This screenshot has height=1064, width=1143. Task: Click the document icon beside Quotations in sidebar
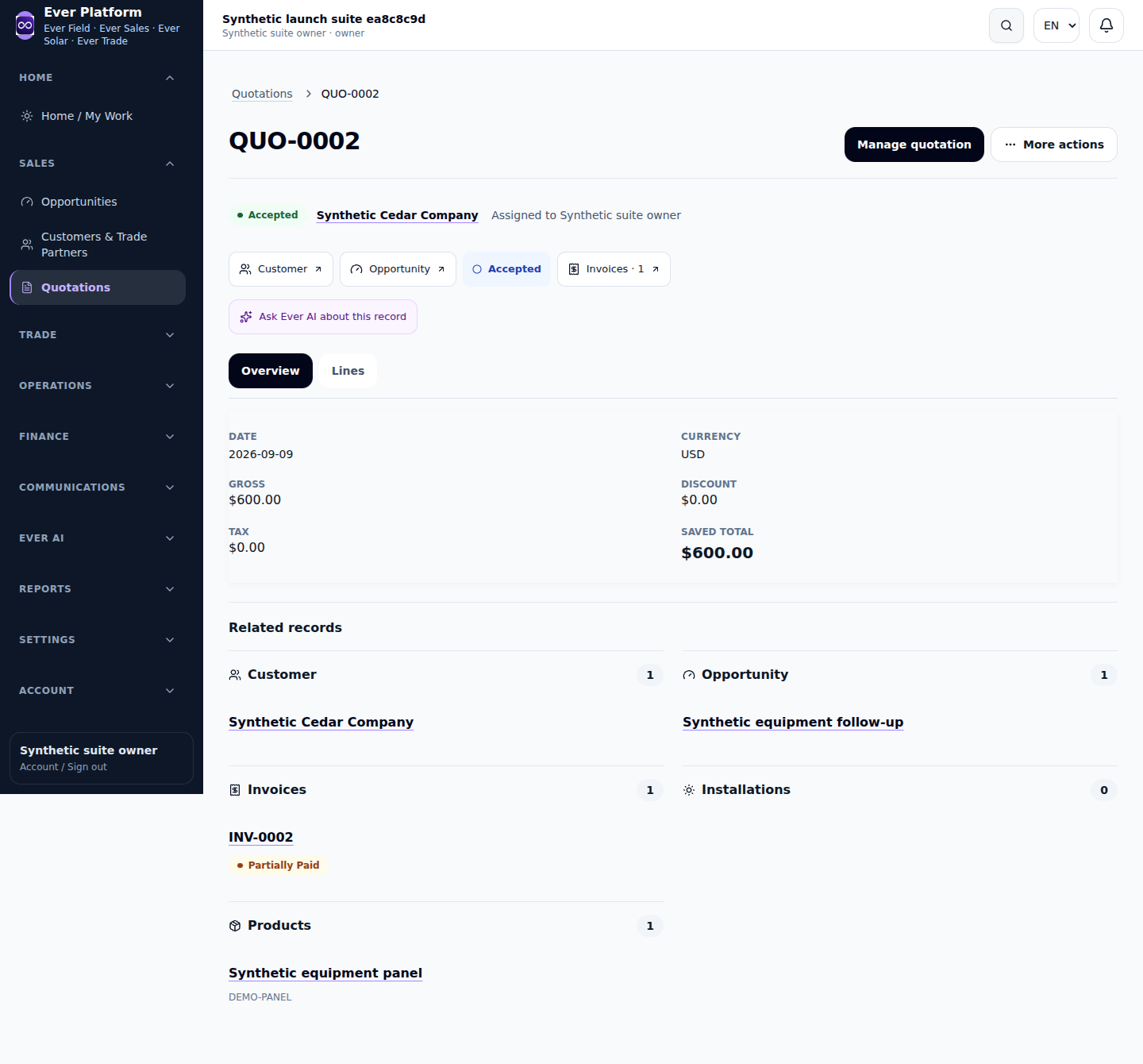click(x=27, y=287)
